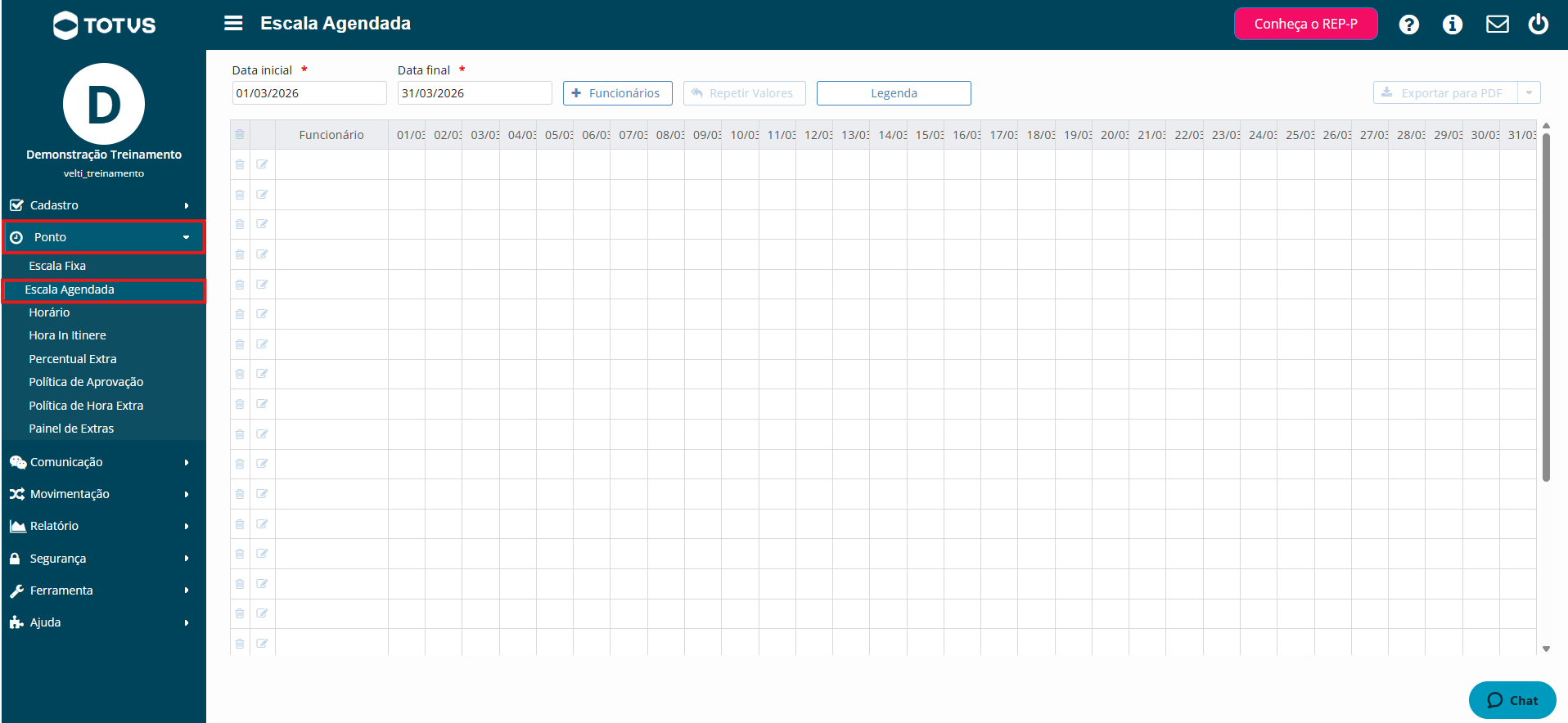This screenshot has height=723, width=1568.
Task: Click the Exportar para PDF button
Action: pyautogui.click(x=1445, y=93)
